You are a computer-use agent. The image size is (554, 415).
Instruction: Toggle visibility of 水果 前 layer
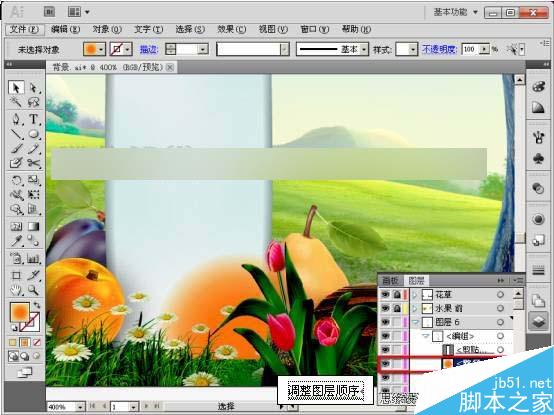click(385, 308)
